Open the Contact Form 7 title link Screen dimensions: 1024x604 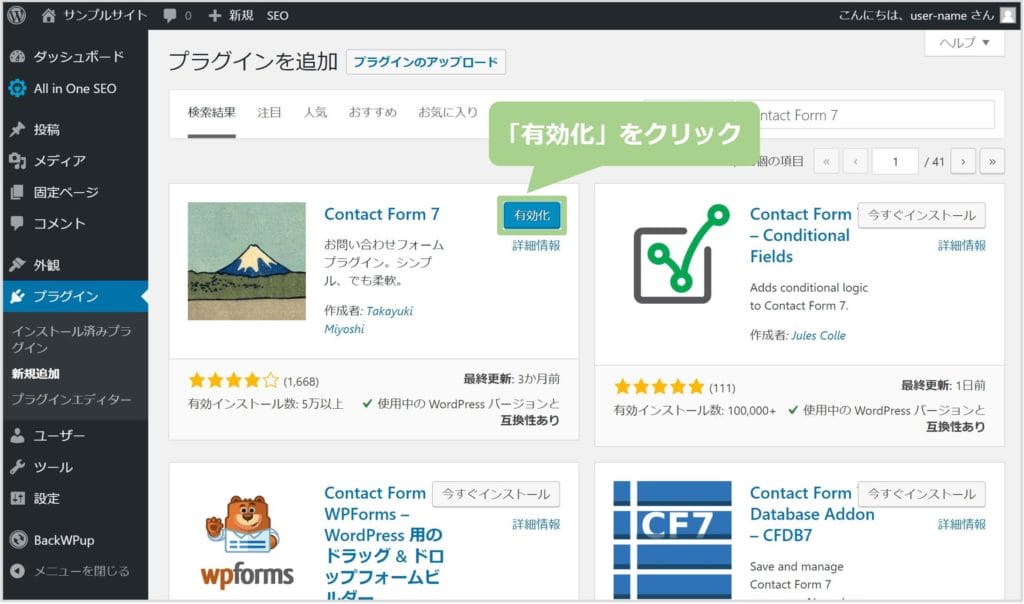coord(382,214)
